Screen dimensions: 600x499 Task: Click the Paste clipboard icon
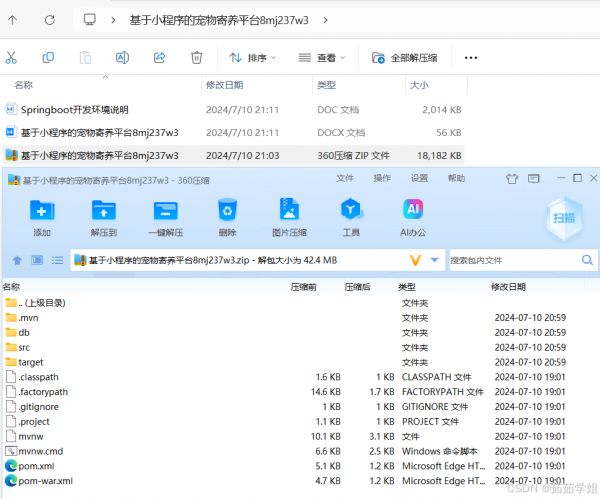[x=85, y=58]
